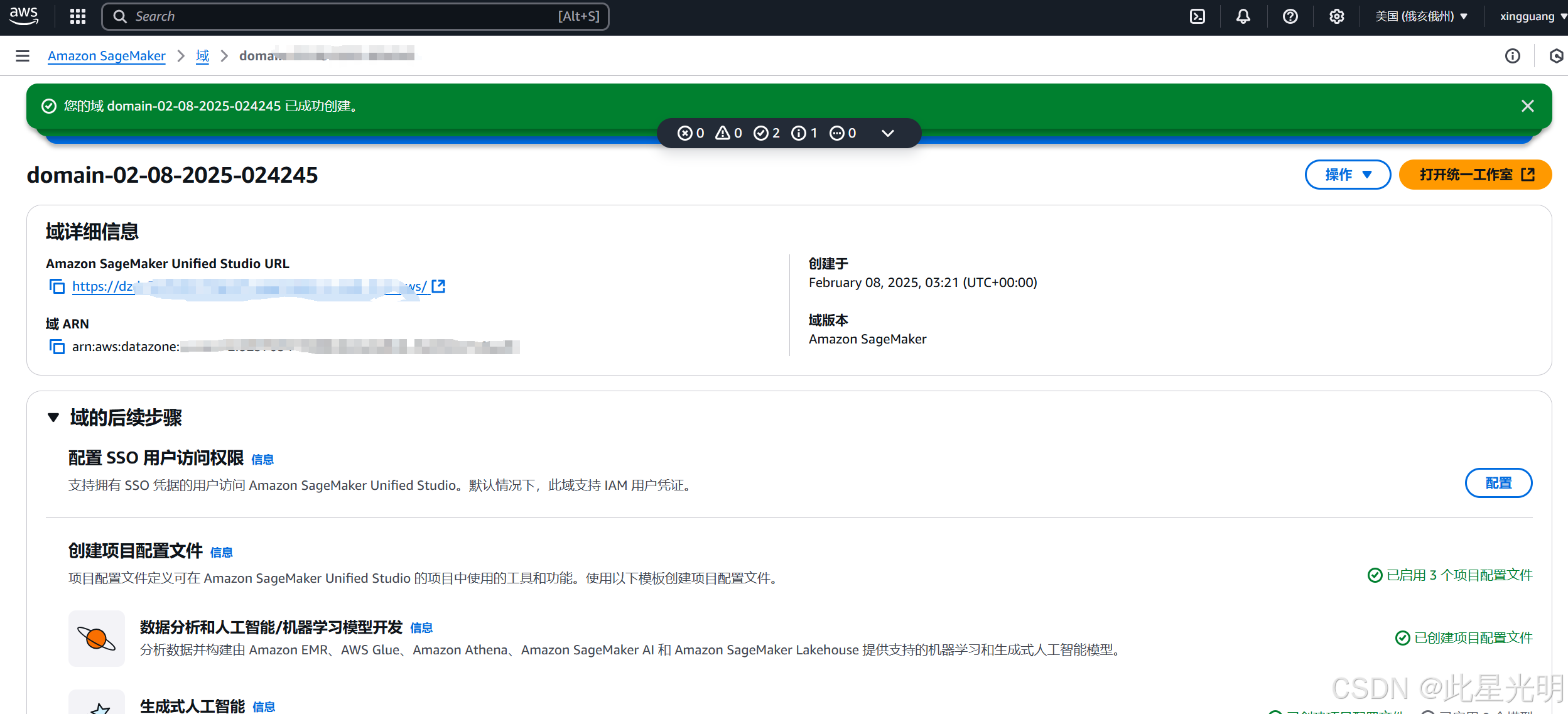Dismiss the green success banner

coord(1527,106)
